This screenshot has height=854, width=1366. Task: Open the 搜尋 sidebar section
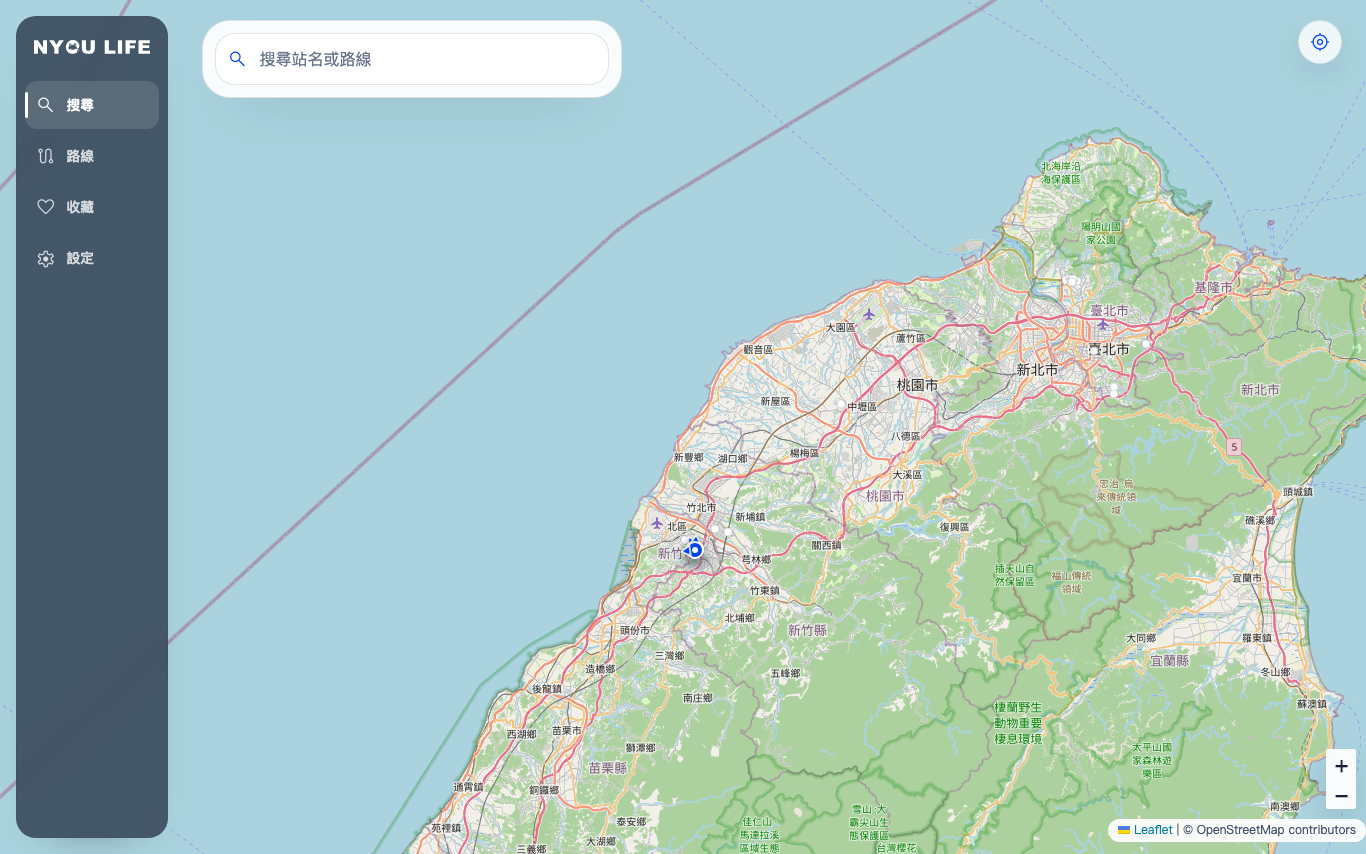click(92, 105)
